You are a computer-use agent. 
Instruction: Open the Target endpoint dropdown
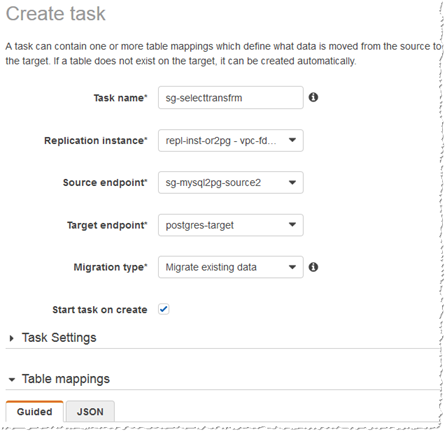(231, 225)
